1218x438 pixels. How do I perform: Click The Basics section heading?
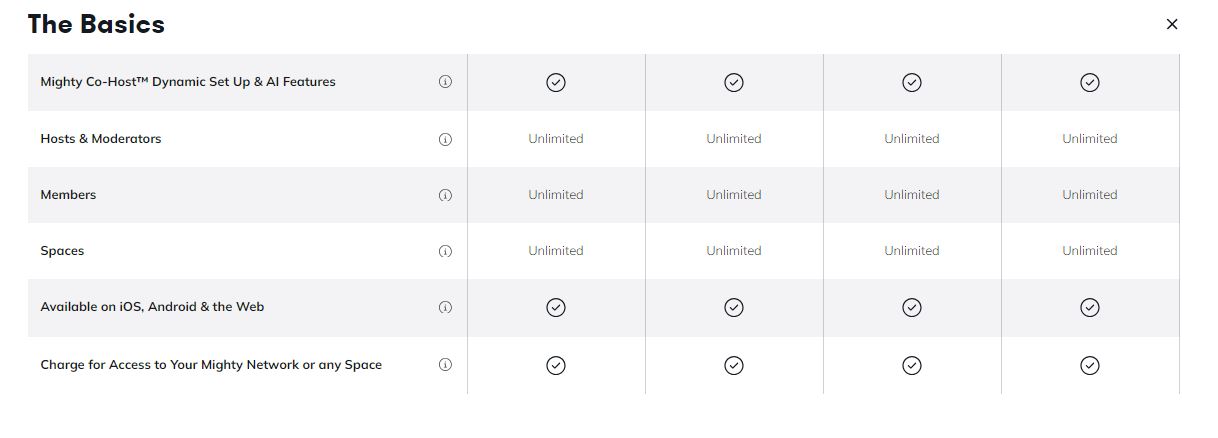click(96, 24)
